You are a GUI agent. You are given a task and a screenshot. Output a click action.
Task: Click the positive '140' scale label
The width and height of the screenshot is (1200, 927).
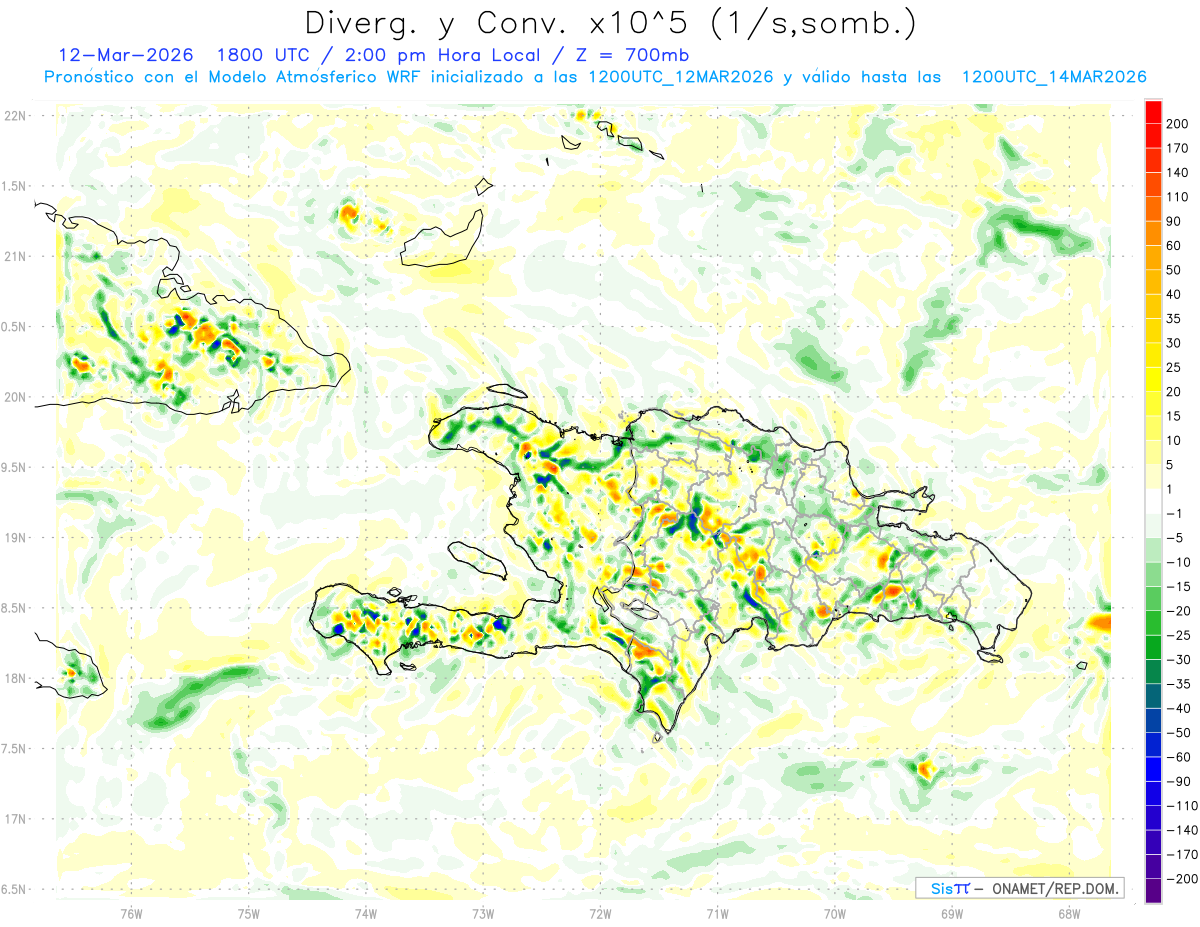[x=1178, y=173]
